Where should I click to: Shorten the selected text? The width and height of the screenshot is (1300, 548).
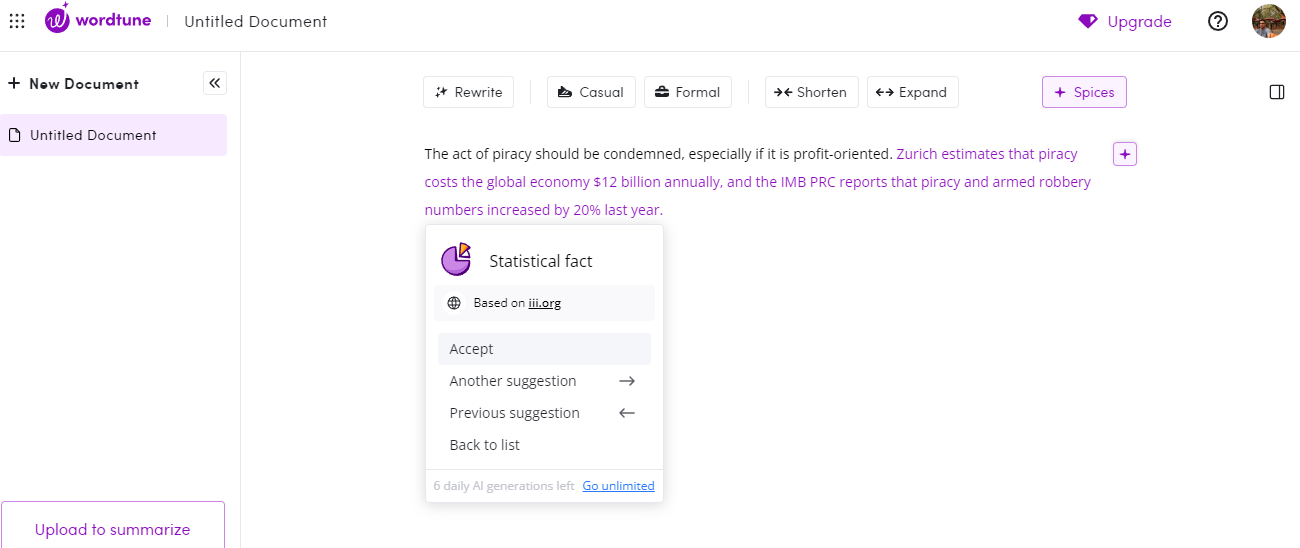point(811,92)
